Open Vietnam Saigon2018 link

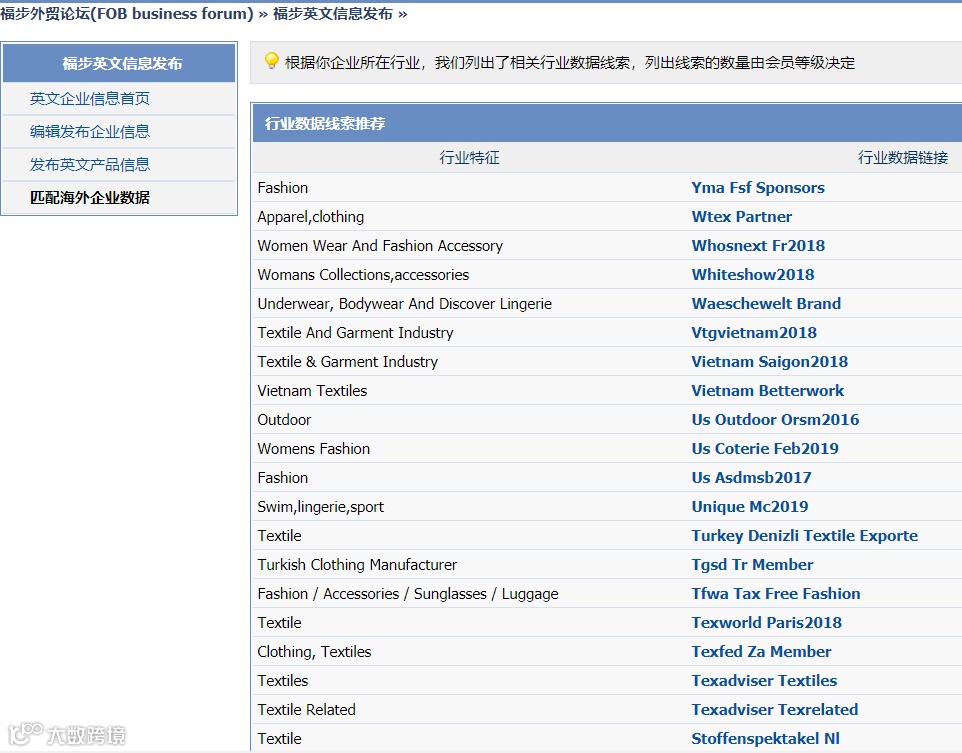[769, 361]
